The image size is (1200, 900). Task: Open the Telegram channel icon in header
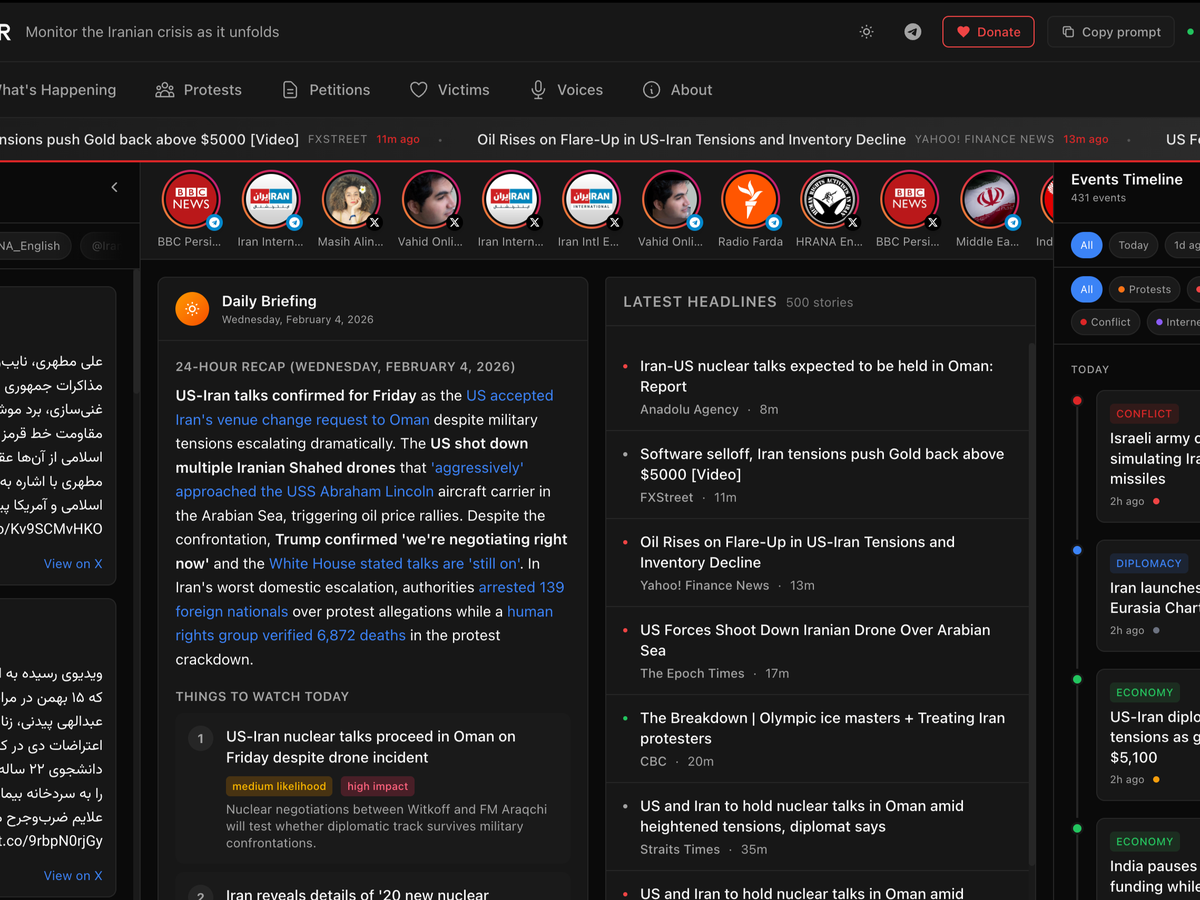point(913,32)
